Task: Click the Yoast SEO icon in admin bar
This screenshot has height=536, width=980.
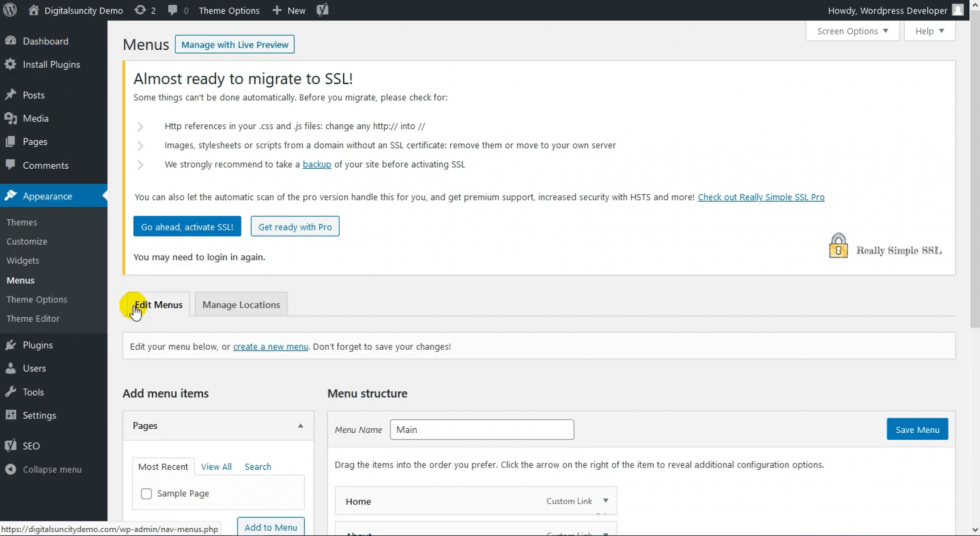Action: (322, 10)
